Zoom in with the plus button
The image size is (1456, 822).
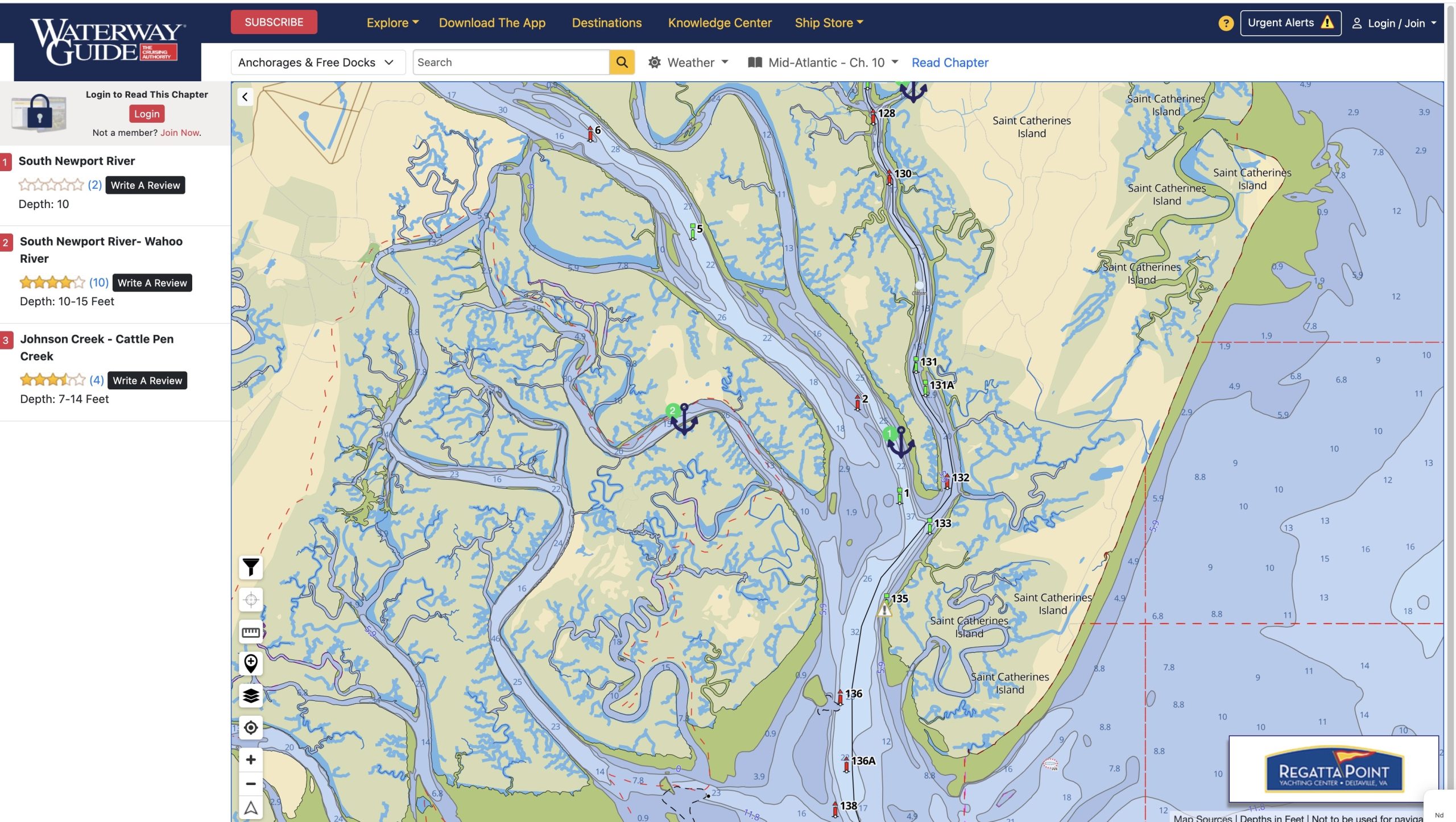(x=251, y=759)
